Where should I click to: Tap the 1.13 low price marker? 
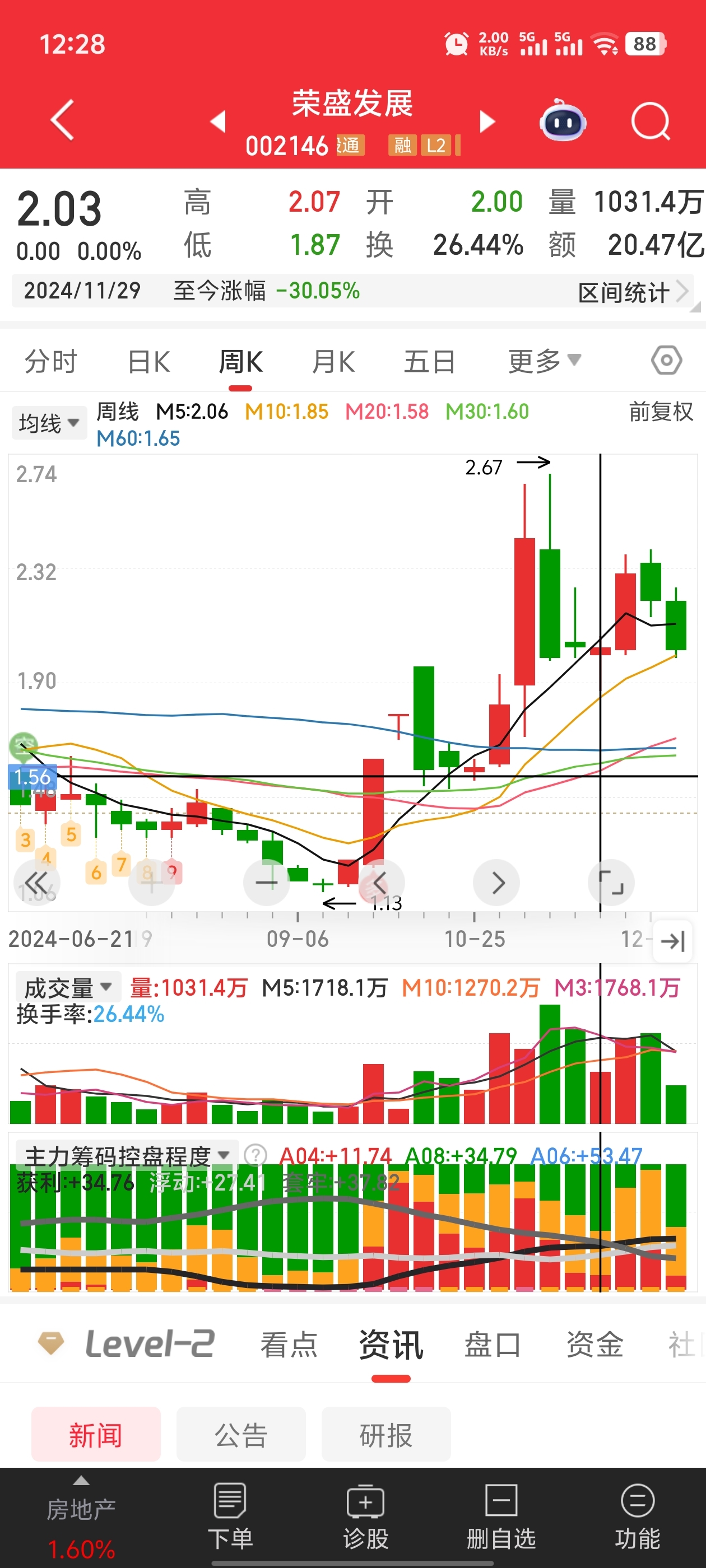point(387,903)
